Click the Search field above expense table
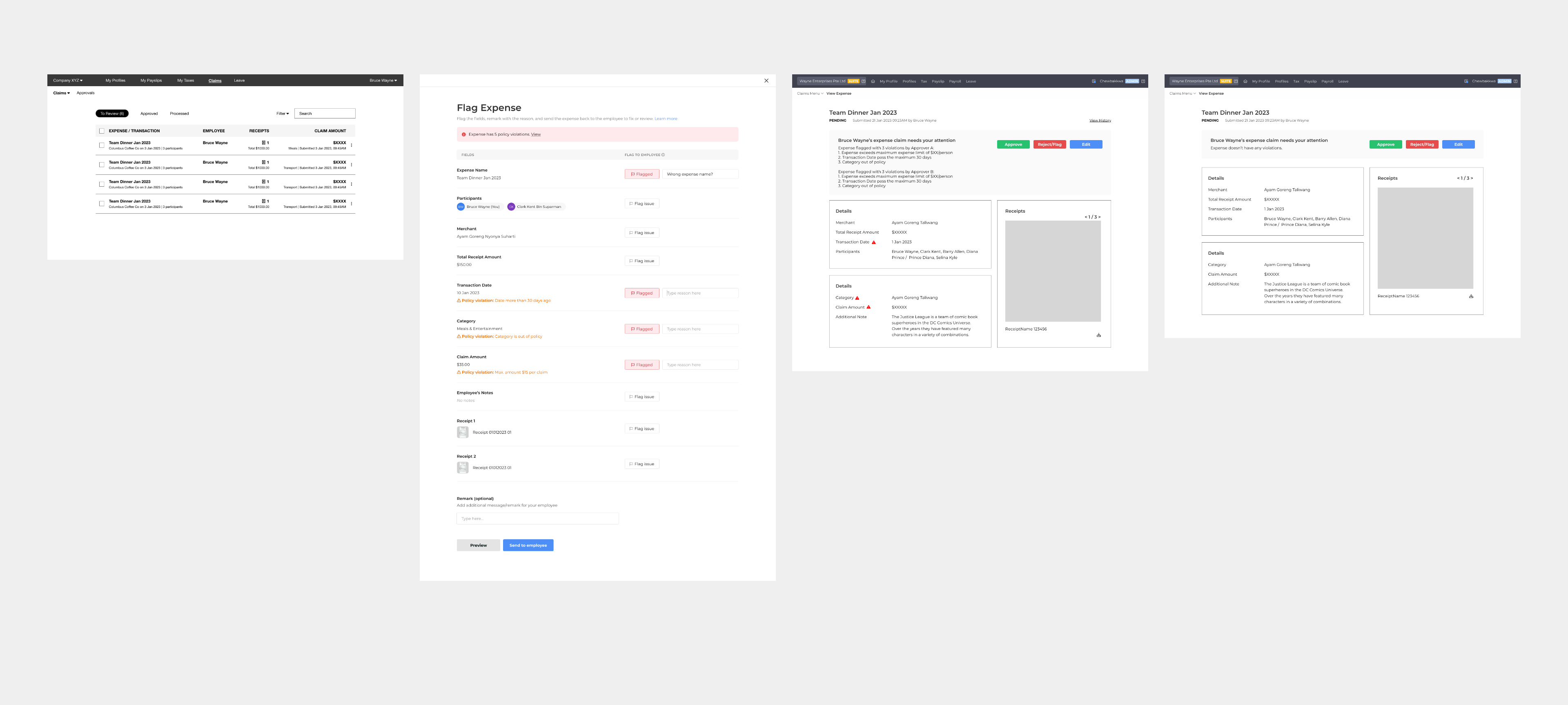The image size is (1568, 705). (x=325, y=113)
